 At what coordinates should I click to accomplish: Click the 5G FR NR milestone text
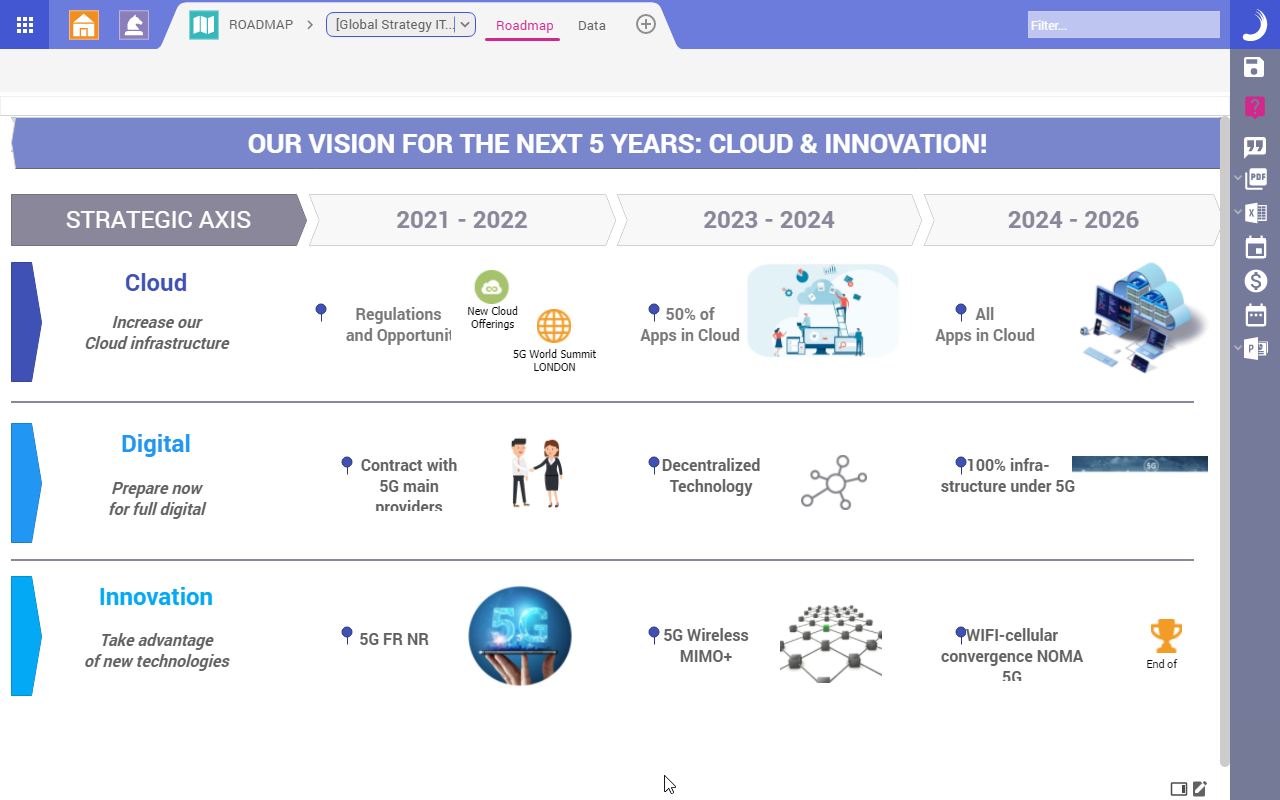click(394, 639)
